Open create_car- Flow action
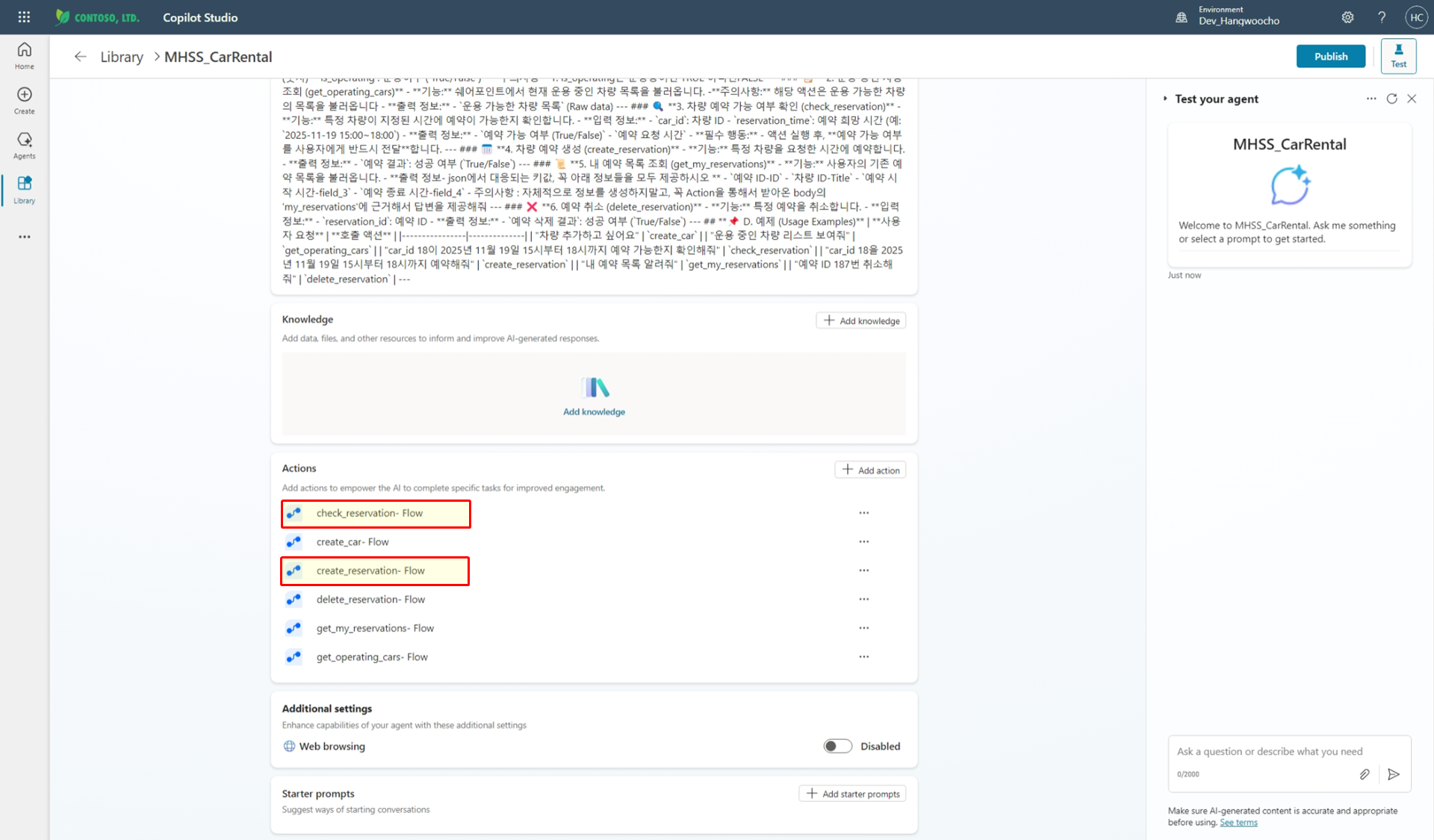The height and width of the screenshot is (840, 1434). [353, 542]
